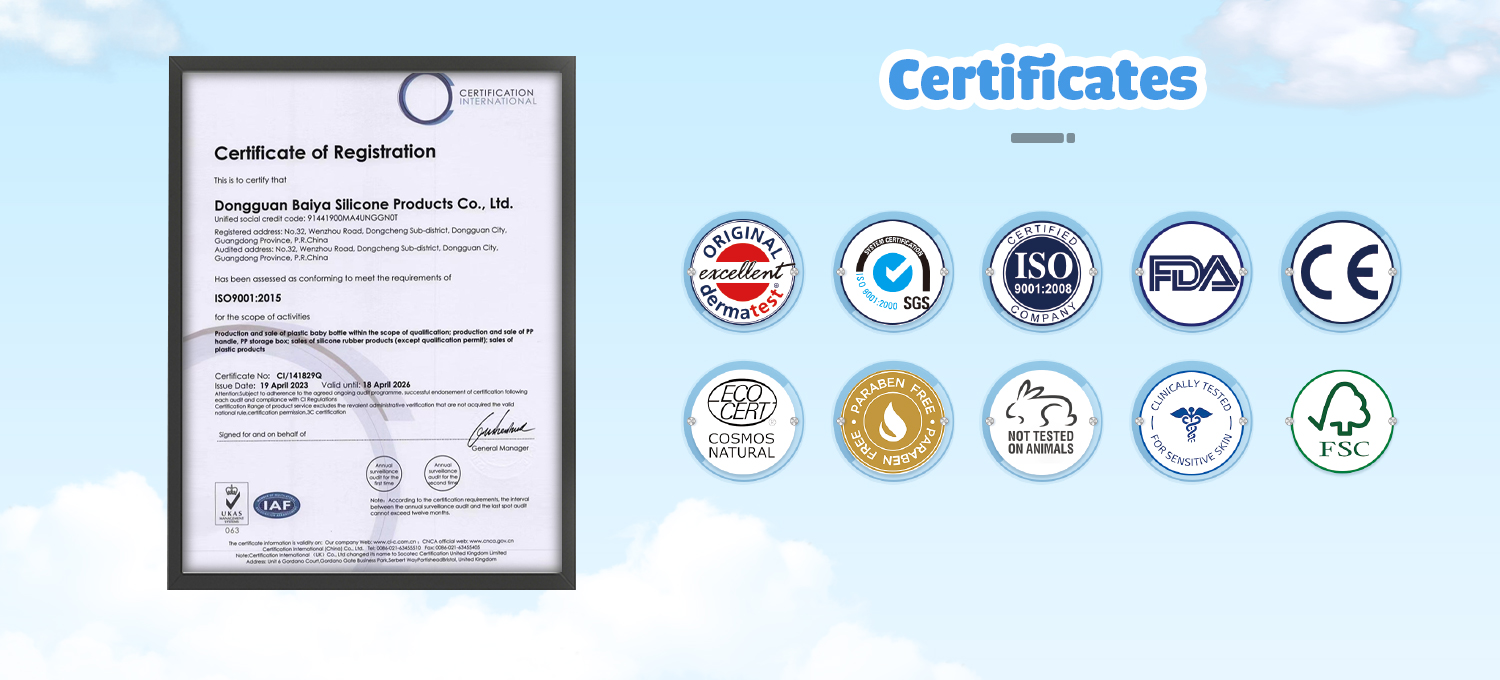
Task: Click the Paraben Free badge
Action: [x=893, y=421]
